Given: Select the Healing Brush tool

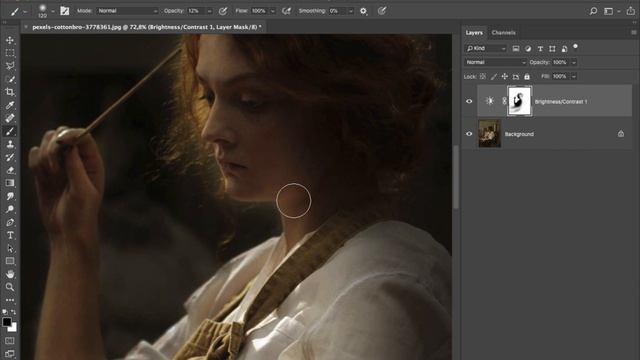Looking at the screenshot, I should (10, 118).
